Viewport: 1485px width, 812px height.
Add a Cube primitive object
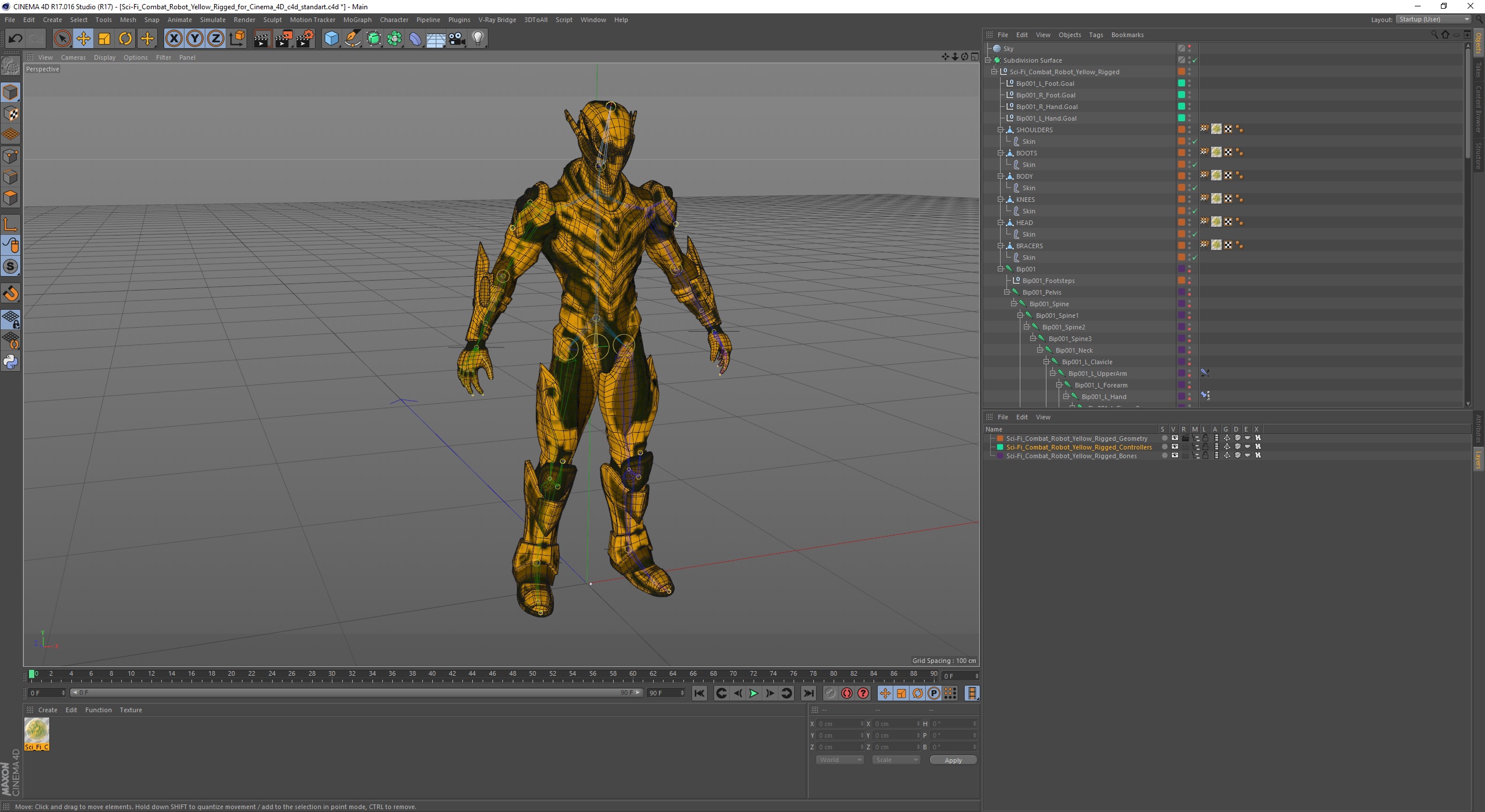(x=331, y=39)
